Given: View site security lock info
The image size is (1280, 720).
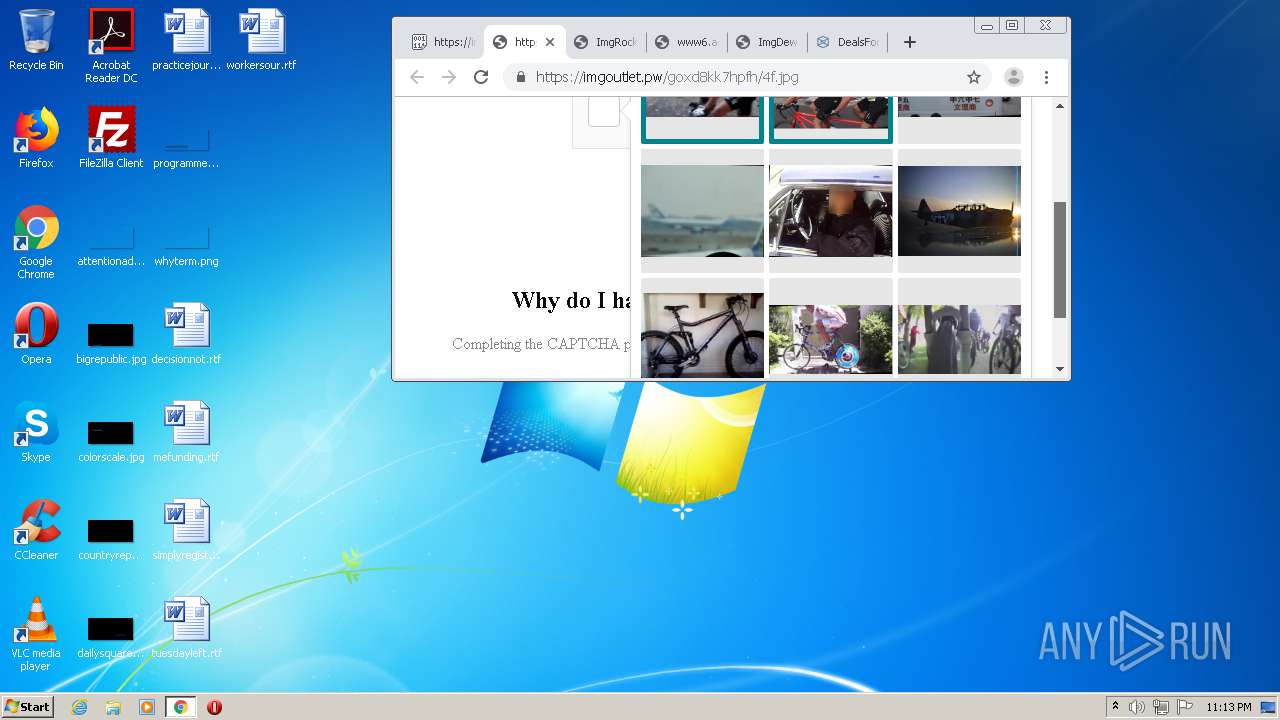Looking at the screenshot, I should point(521,77).
